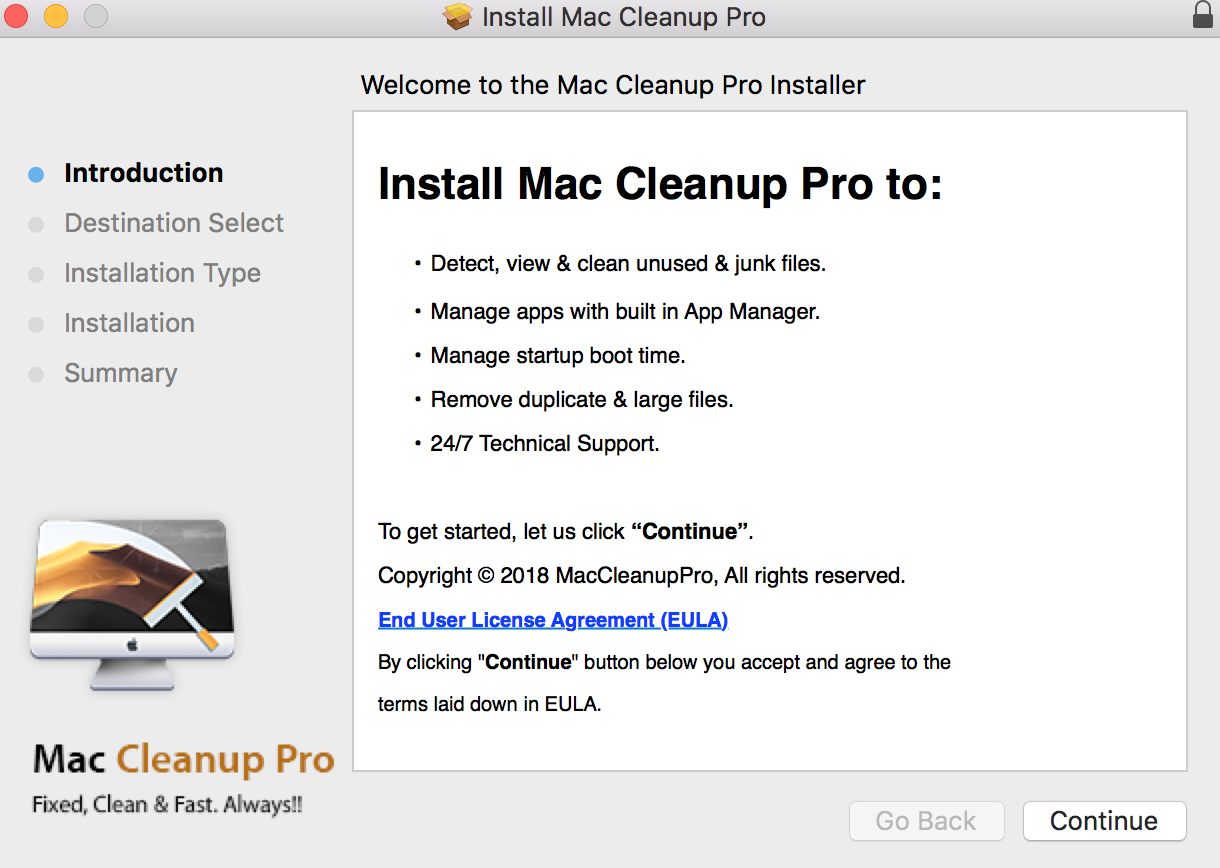This screenshot has height=868, width=1220.
Task: Open the End User License Agreement link
Action: [553, 620]
